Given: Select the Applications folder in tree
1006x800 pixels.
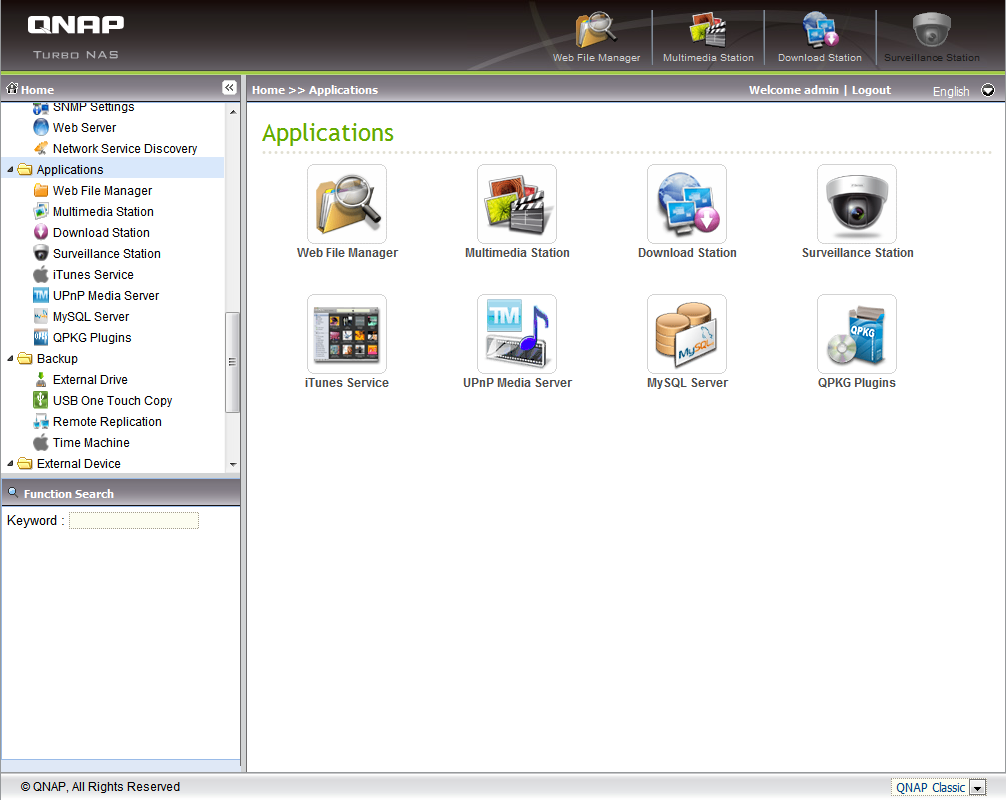Looking at the screenshot, I should (70, 169).
